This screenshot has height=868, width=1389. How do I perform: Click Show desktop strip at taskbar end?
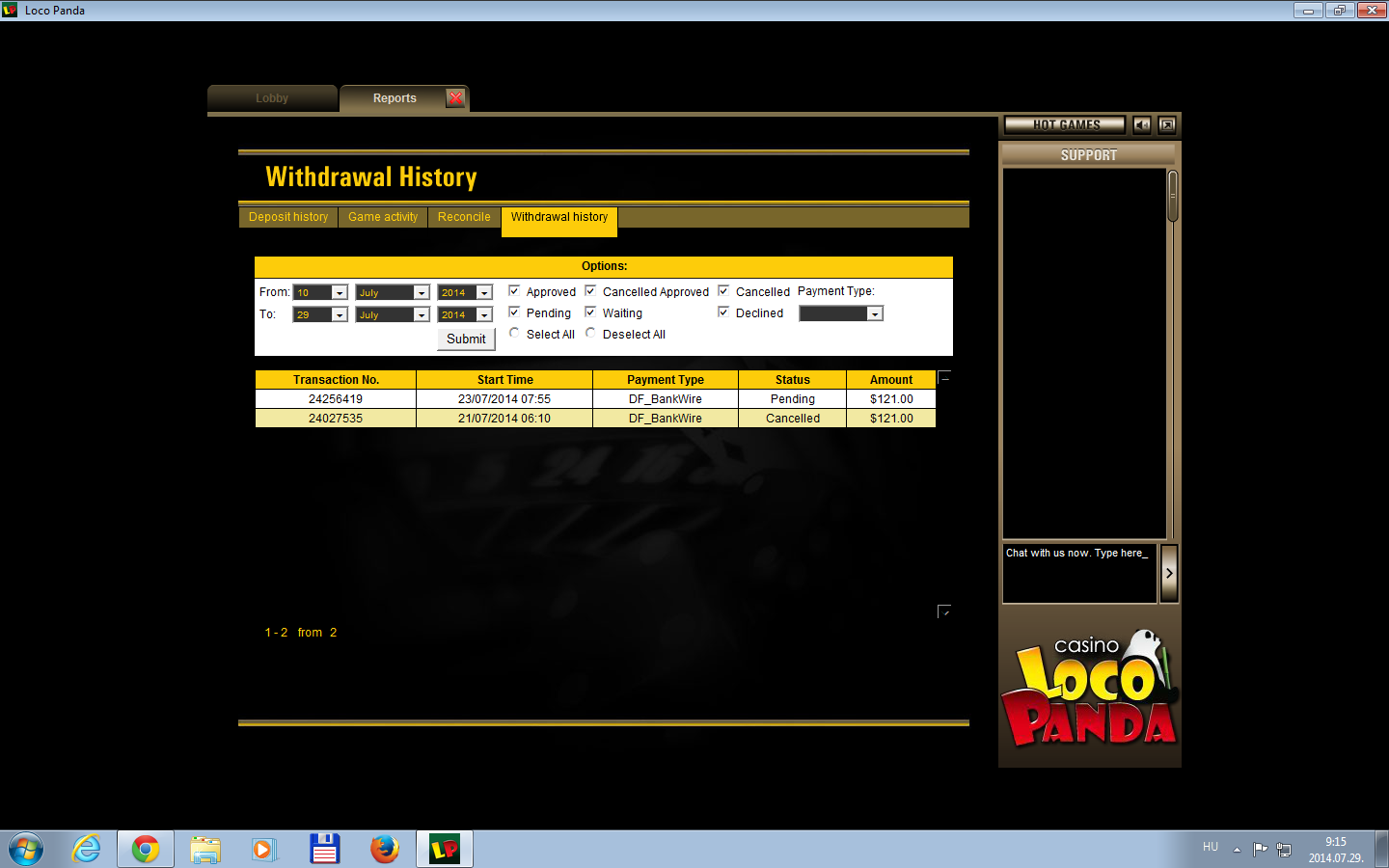click(1381, 850)
